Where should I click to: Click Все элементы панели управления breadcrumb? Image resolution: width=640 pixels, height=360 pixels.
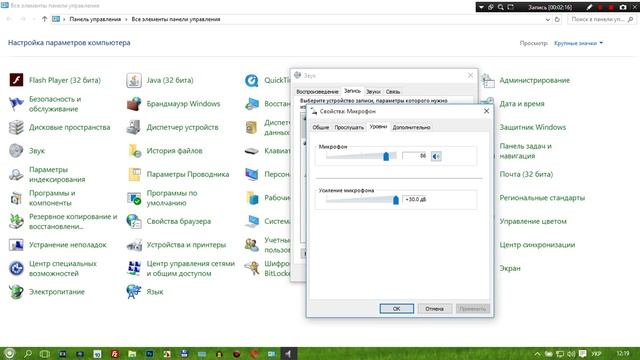click(x=176, y=19)
